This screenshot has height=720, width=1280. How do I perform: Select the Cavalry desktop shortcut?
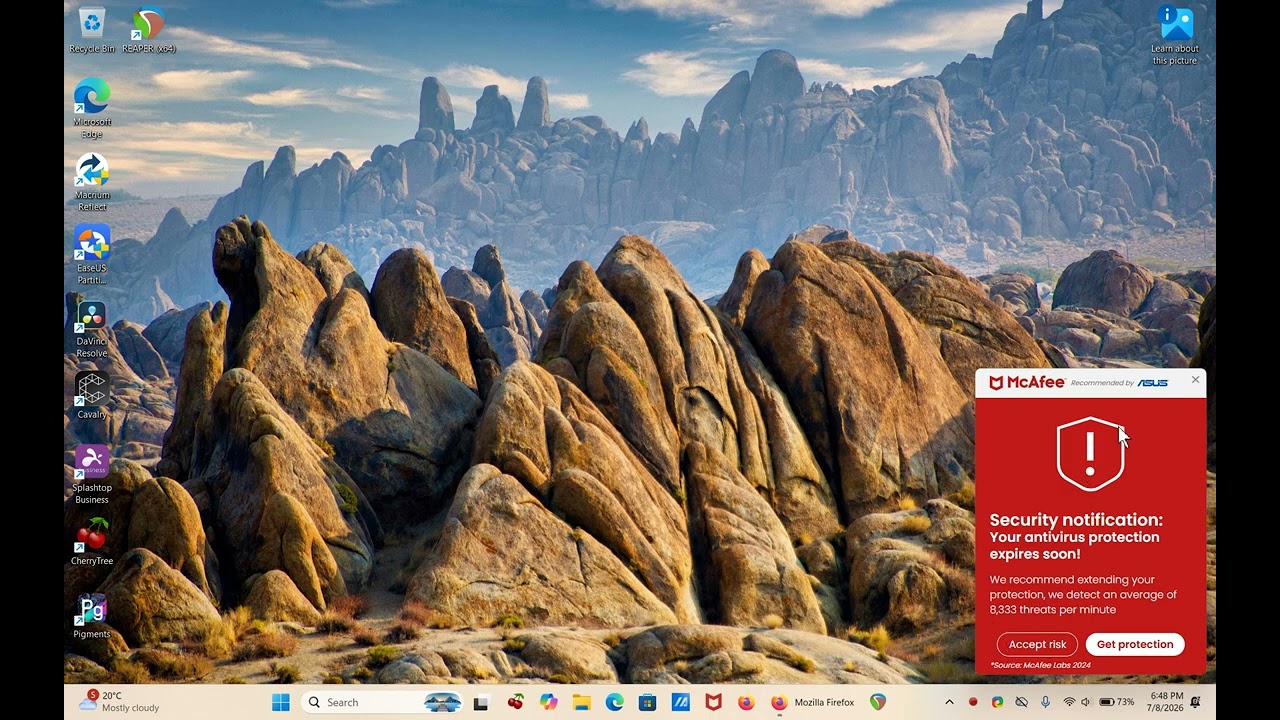pos(91,395)
